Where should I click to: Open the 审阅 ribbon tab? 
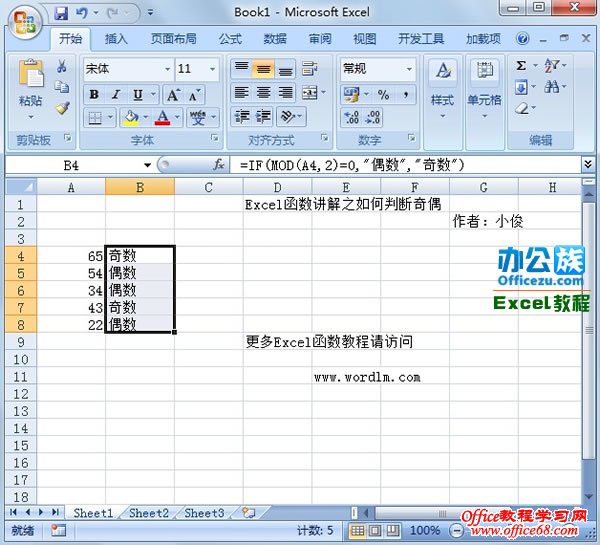(x=320, y=39)
